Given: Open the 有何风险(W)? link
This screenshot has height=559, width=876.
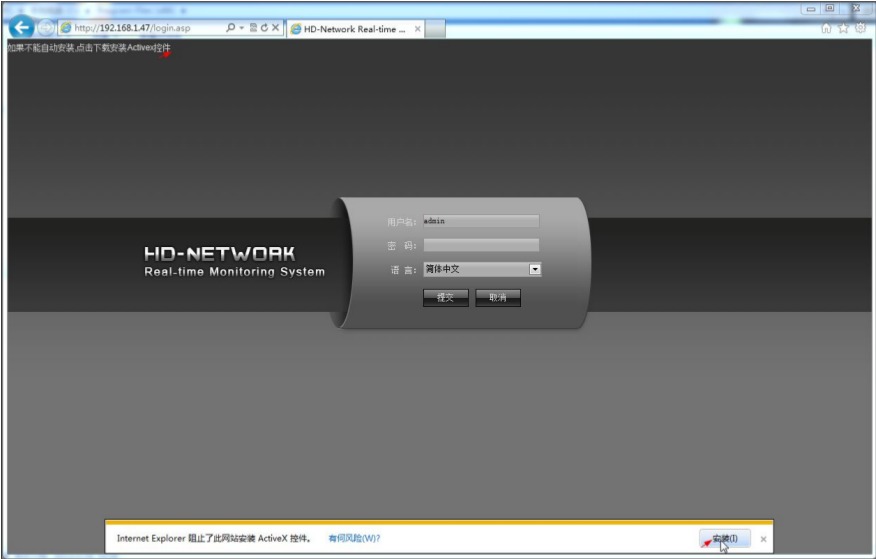Looking at the screenshot, I should coord(354,538).
